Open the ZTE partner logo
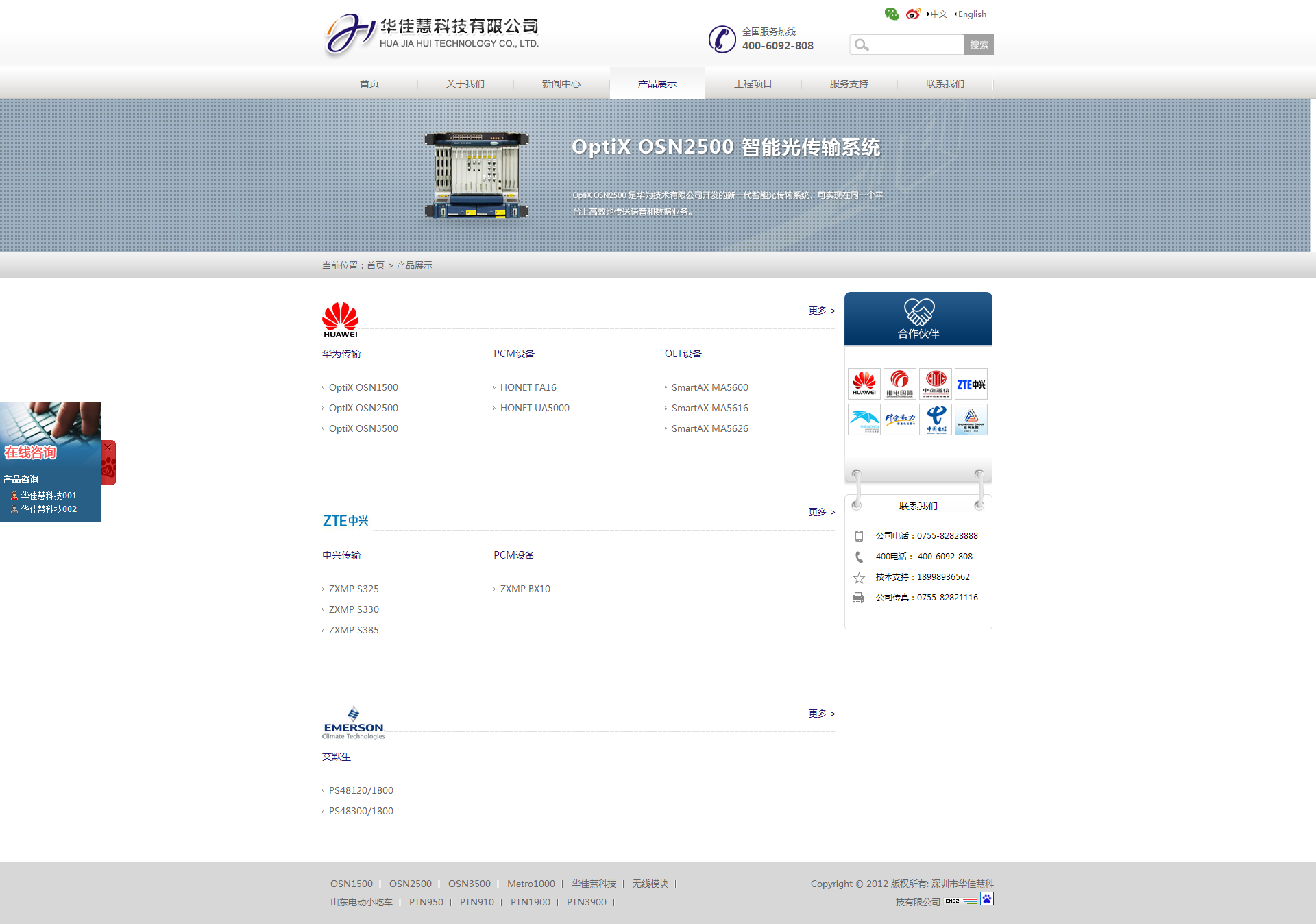 (971, 384)
